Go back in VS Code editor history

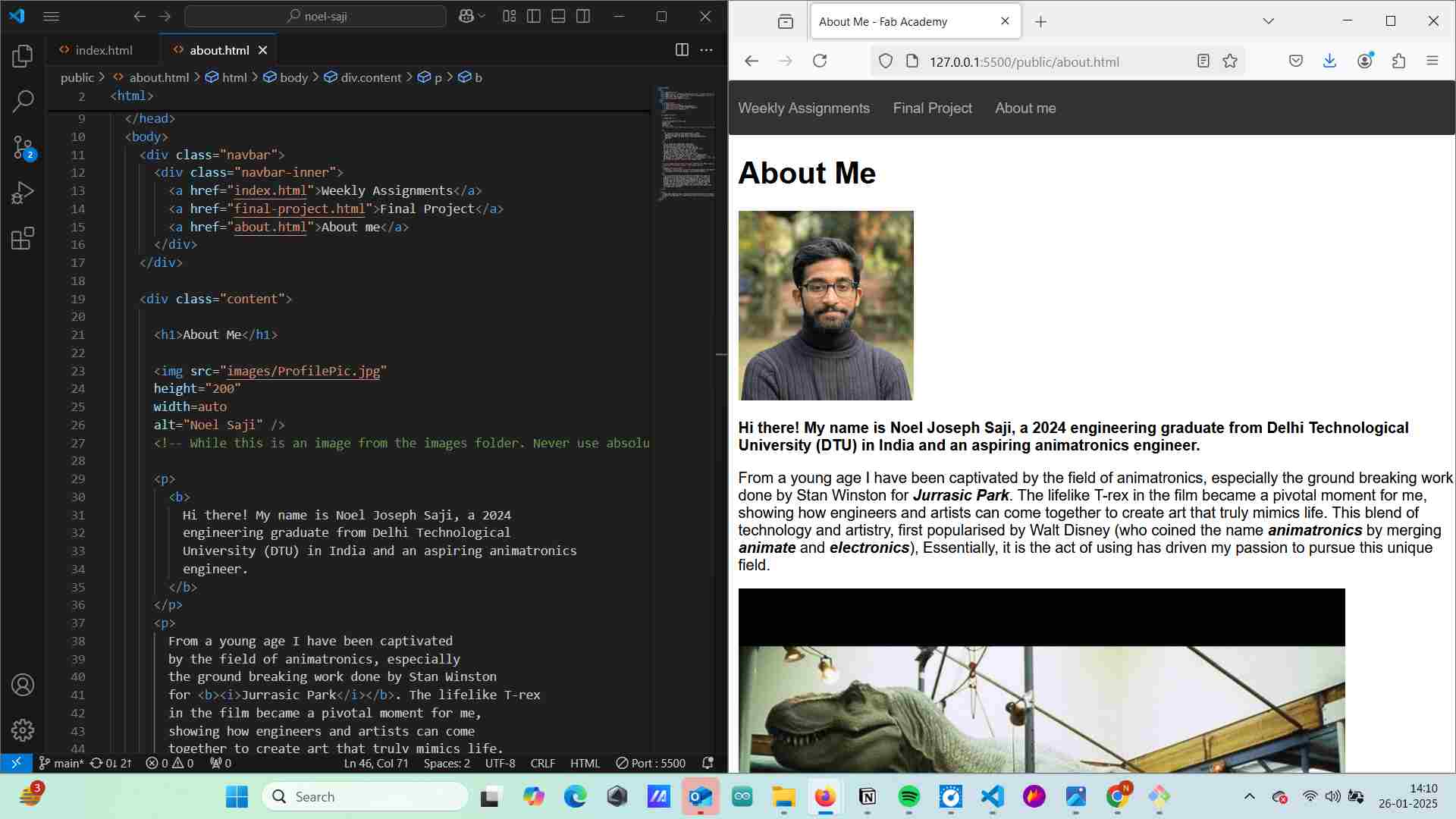pos(140,16)
